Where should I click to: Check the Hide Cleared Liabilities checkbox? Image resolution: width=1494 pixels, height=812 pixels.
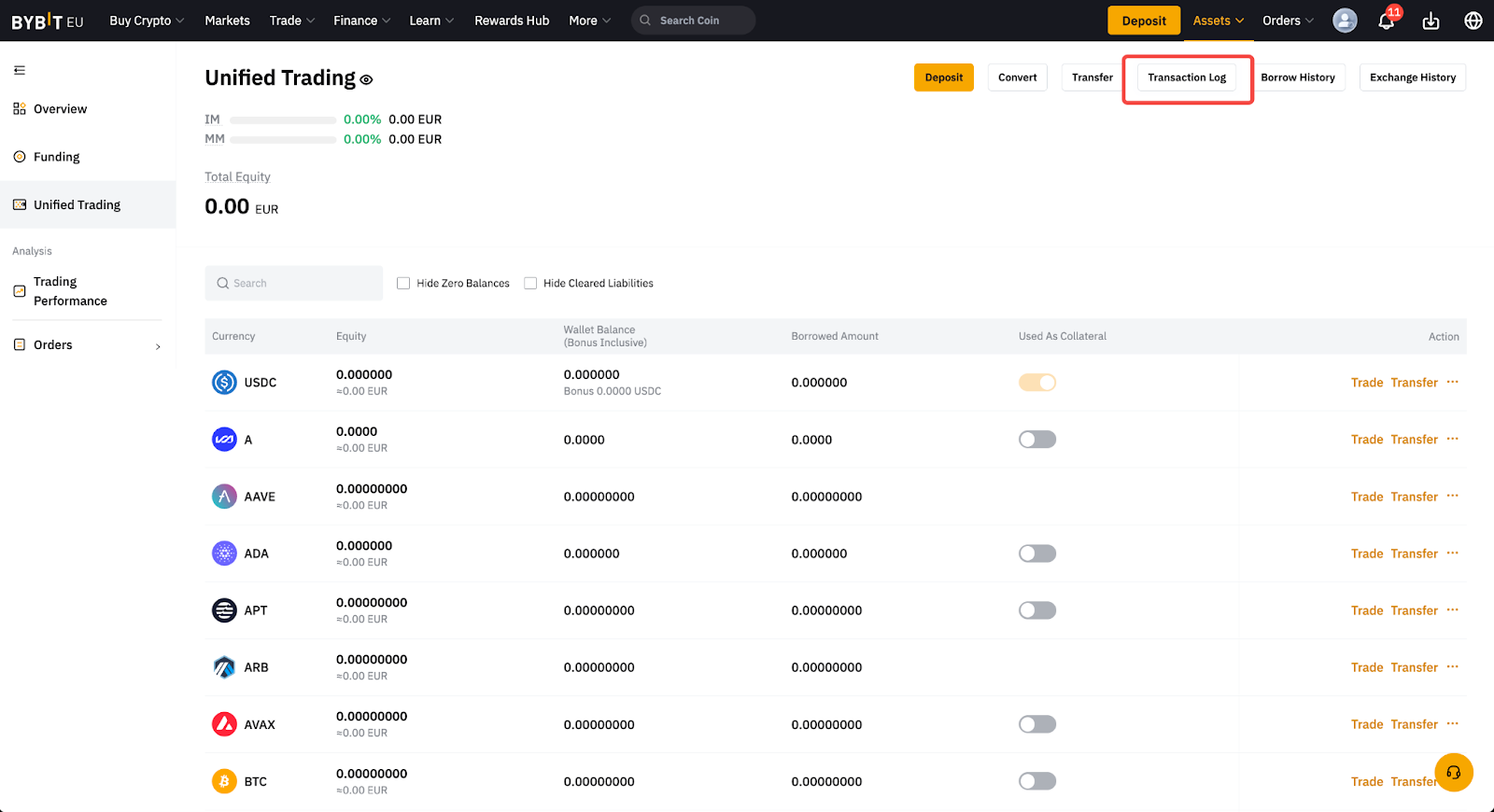point(530,283)
